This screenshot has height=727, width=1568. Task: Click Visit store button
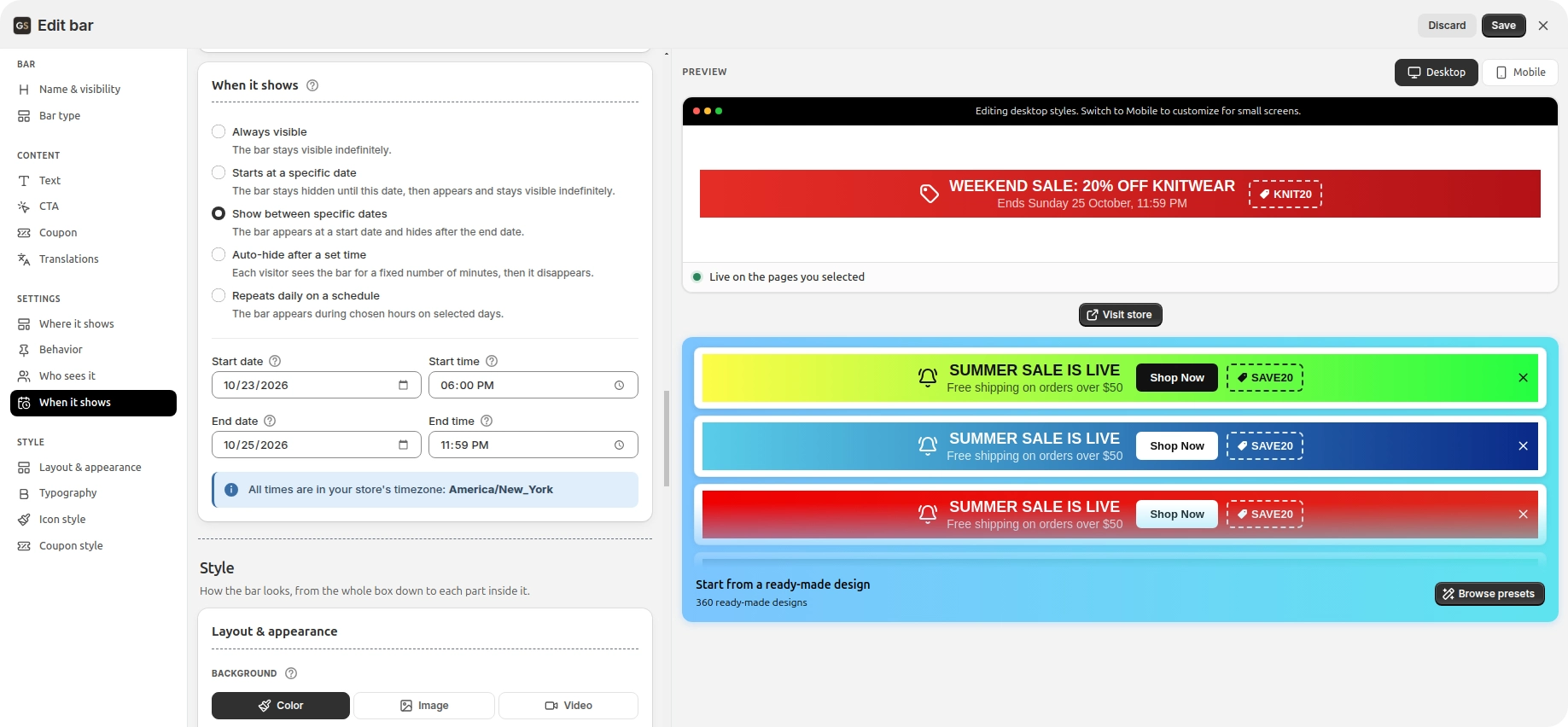coord(1120,315)
